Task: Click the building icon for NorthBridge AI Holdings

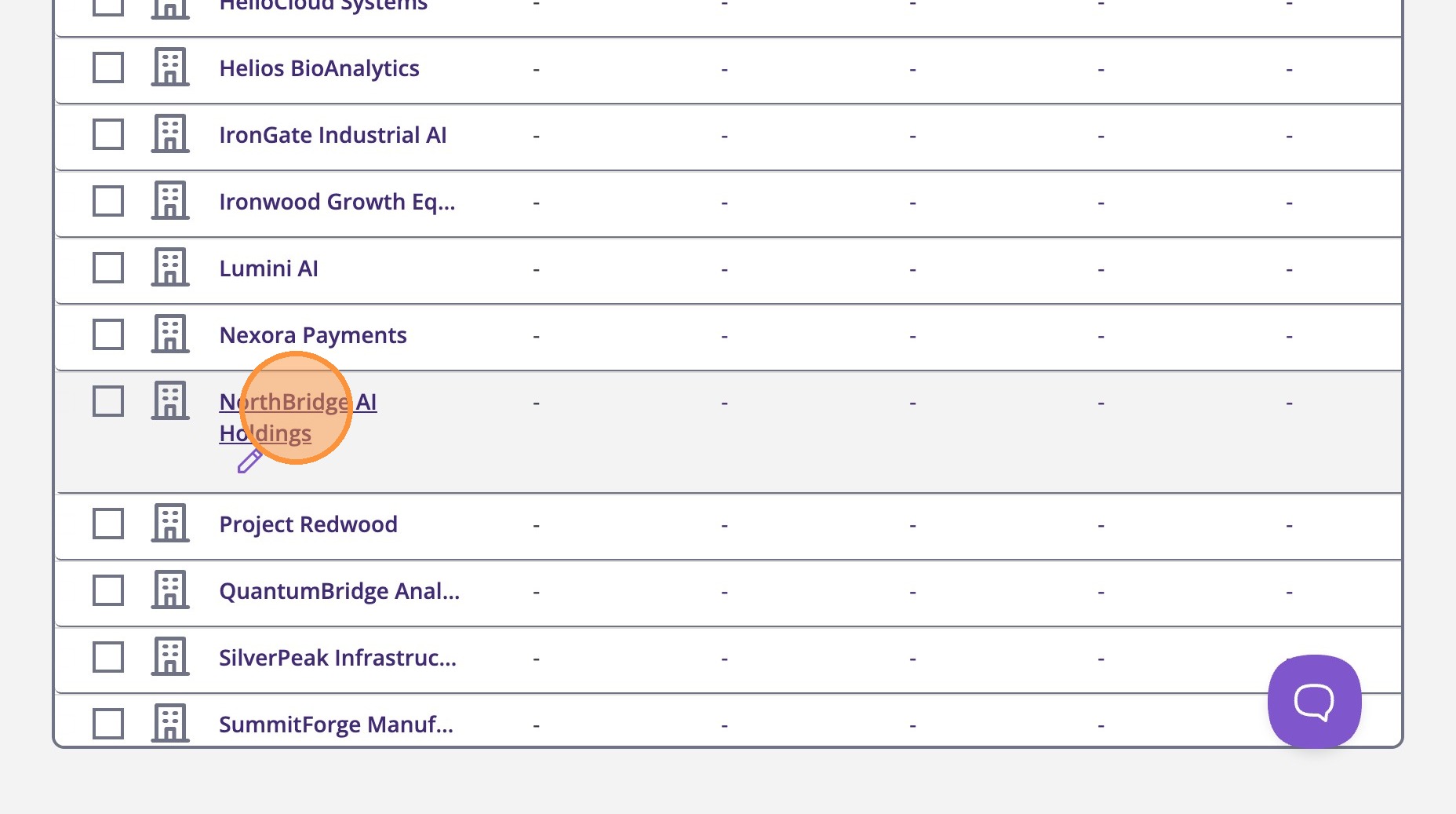Action: (170, 401)
